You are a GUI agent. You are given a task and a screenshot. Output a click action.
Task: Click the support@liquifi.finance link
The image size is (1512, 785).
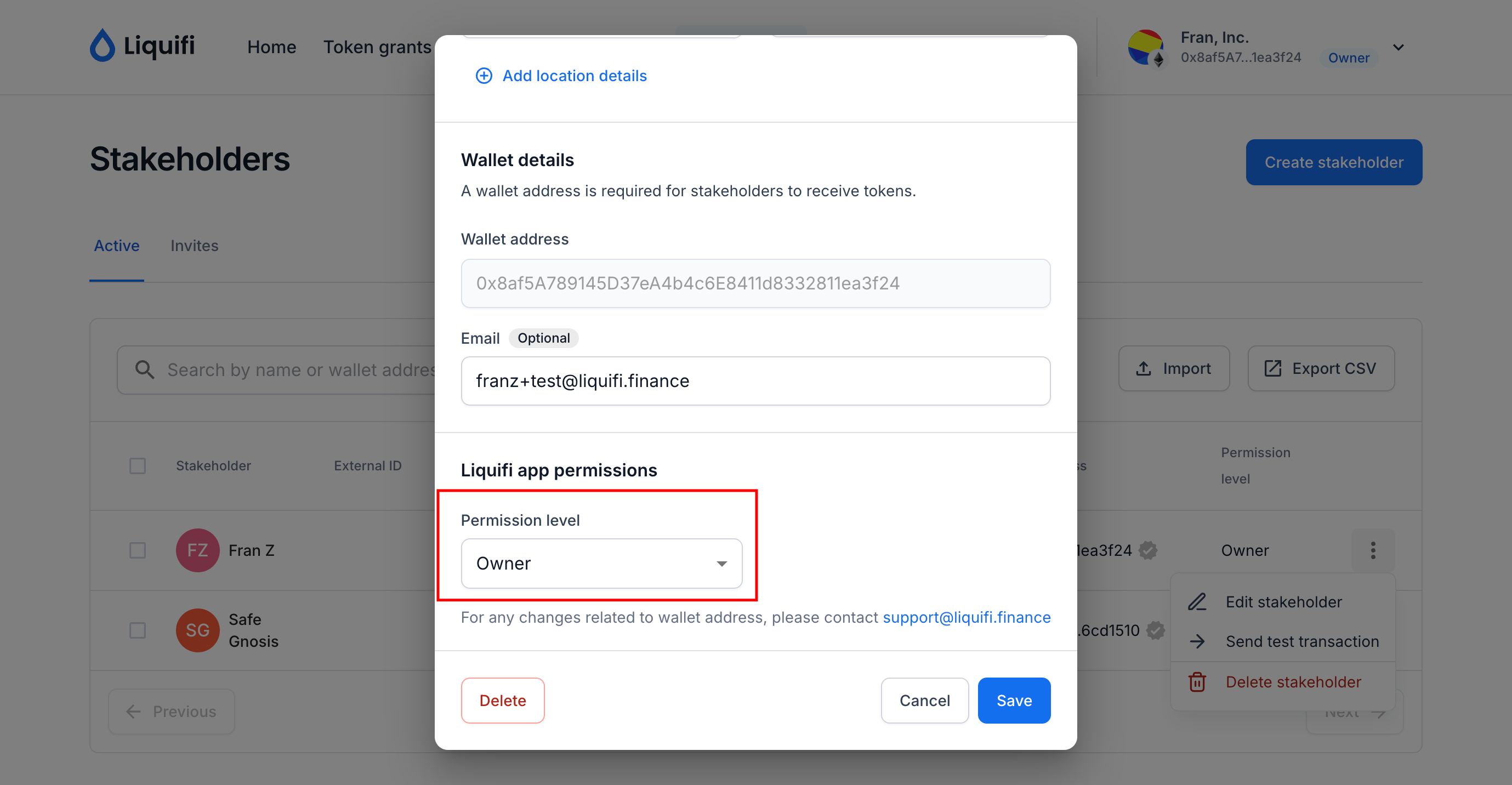[966, 617]
